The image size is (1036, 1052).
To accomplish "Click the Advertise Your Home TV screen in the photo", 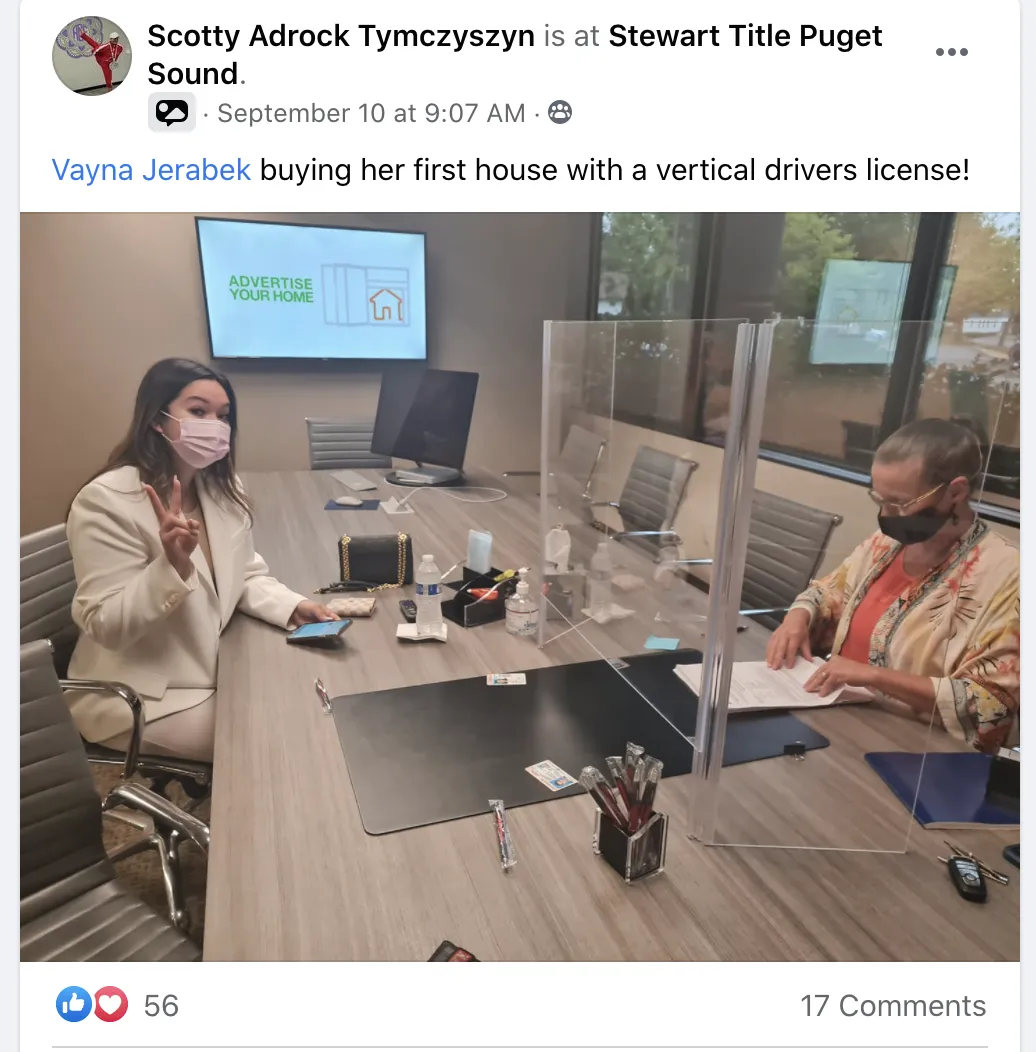I will 313,290.
